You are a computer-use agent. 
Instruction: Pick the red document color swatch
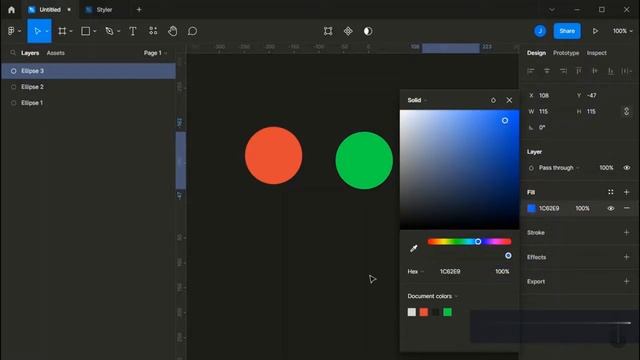424,312
